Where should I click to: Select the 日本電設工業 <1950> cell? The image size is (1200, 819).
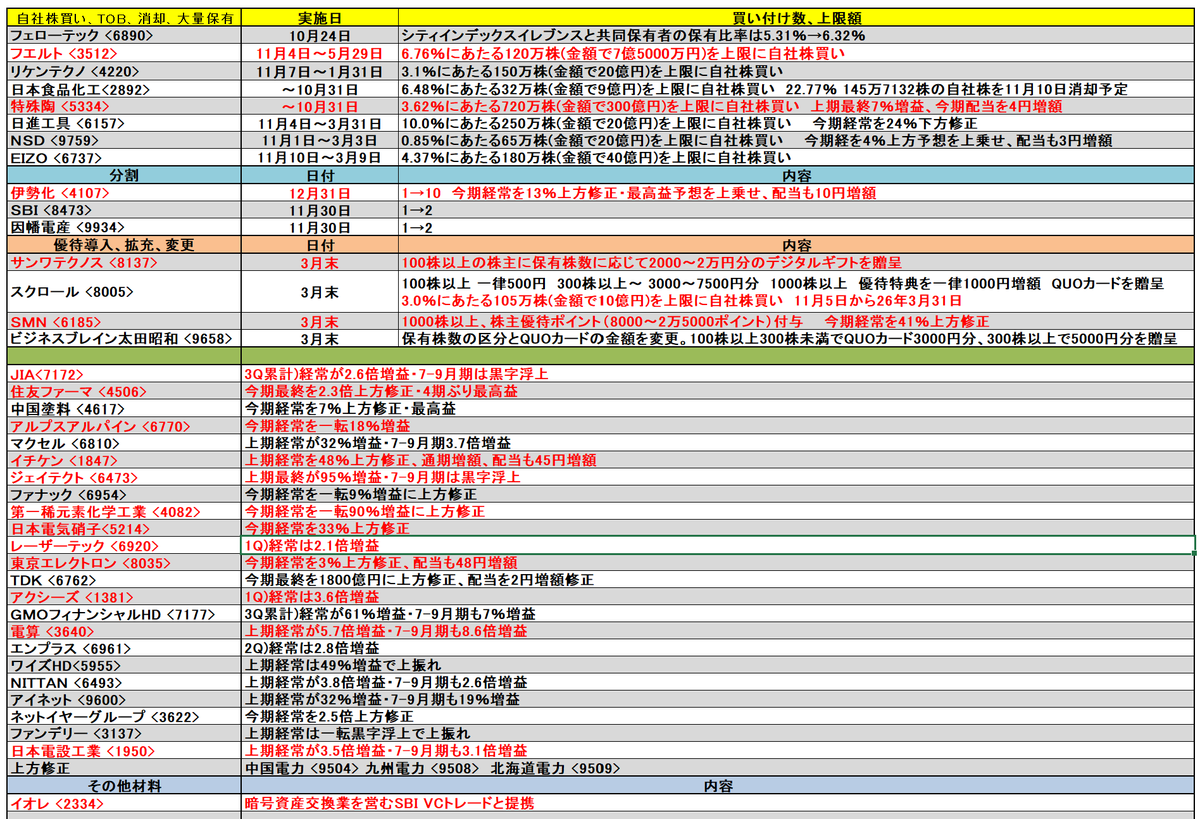pos(124,751)
